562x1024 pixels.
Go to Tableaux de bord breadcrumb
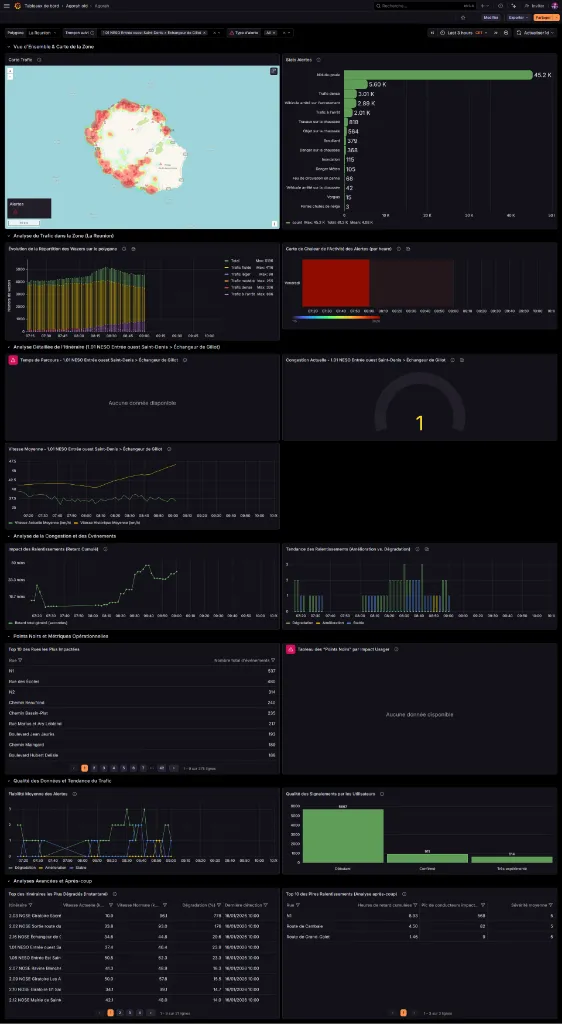coord(40,5)
